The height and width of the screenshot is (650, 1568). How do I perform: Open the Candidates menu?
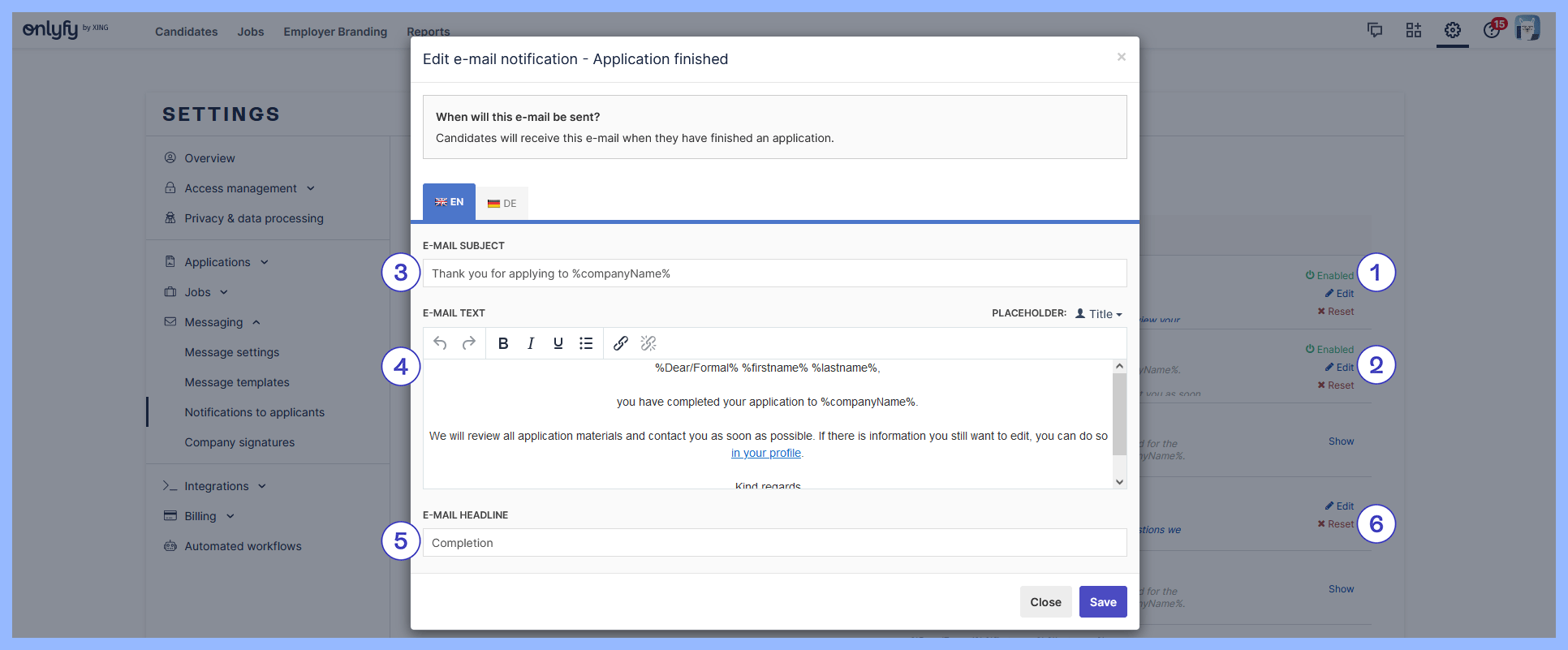pyautogui.click(x=186, y=32)
